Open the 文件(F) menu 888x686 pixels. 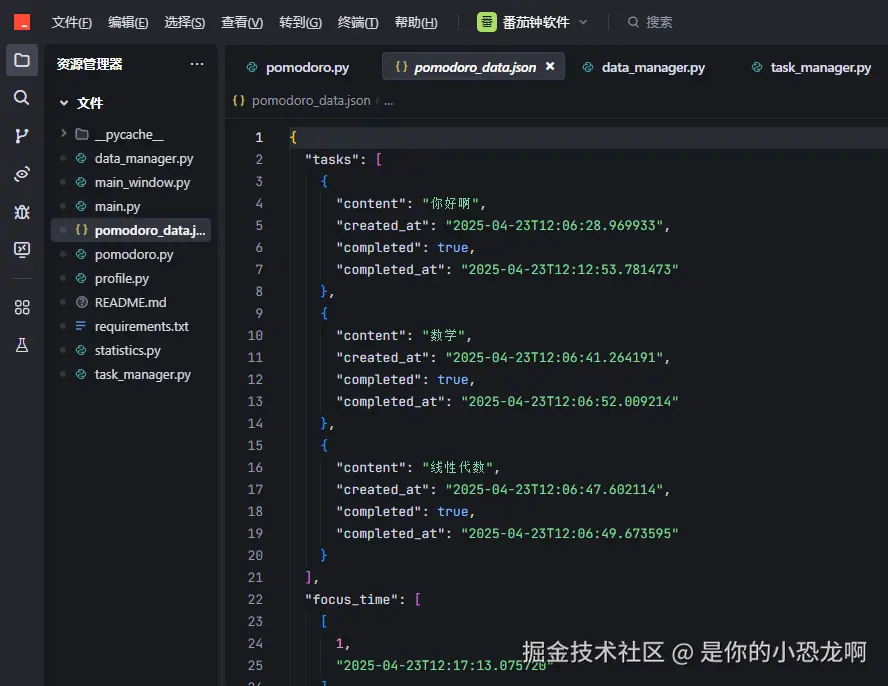point(72,22)
